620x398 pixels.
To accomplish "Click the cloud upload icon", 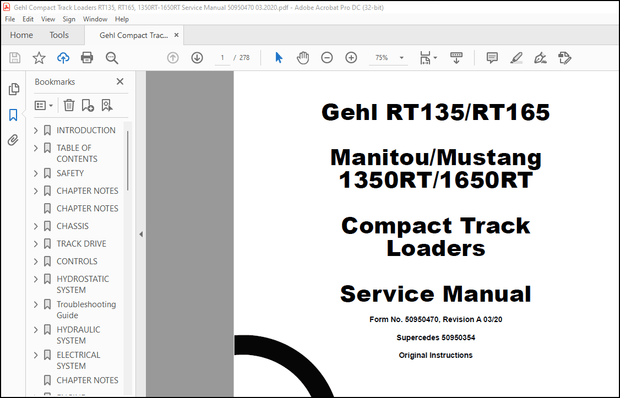I will 63,58.
